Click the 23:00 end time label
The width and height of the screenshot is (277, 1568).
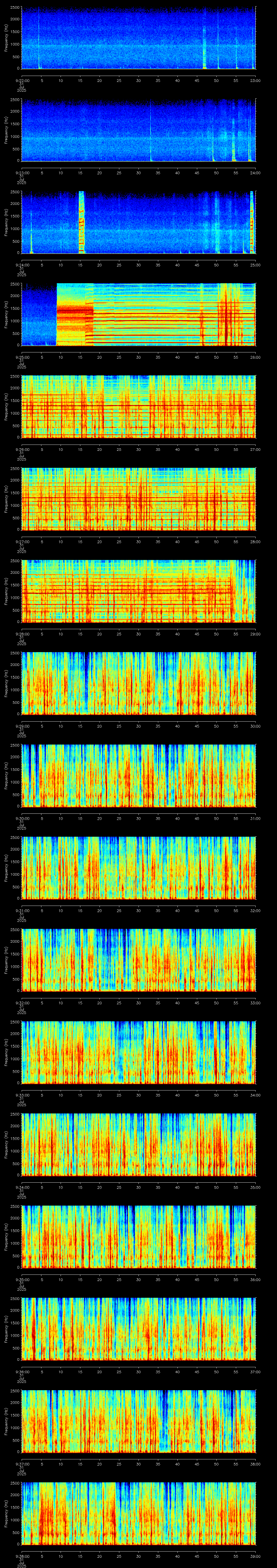tap(255, 80)
